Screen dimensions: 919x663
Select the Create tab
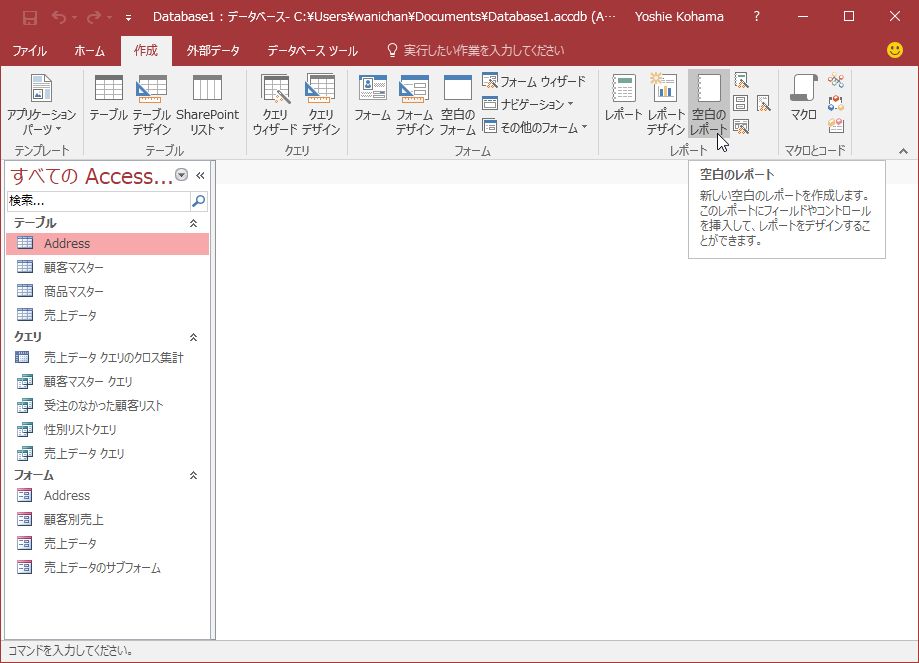point(146,50)
